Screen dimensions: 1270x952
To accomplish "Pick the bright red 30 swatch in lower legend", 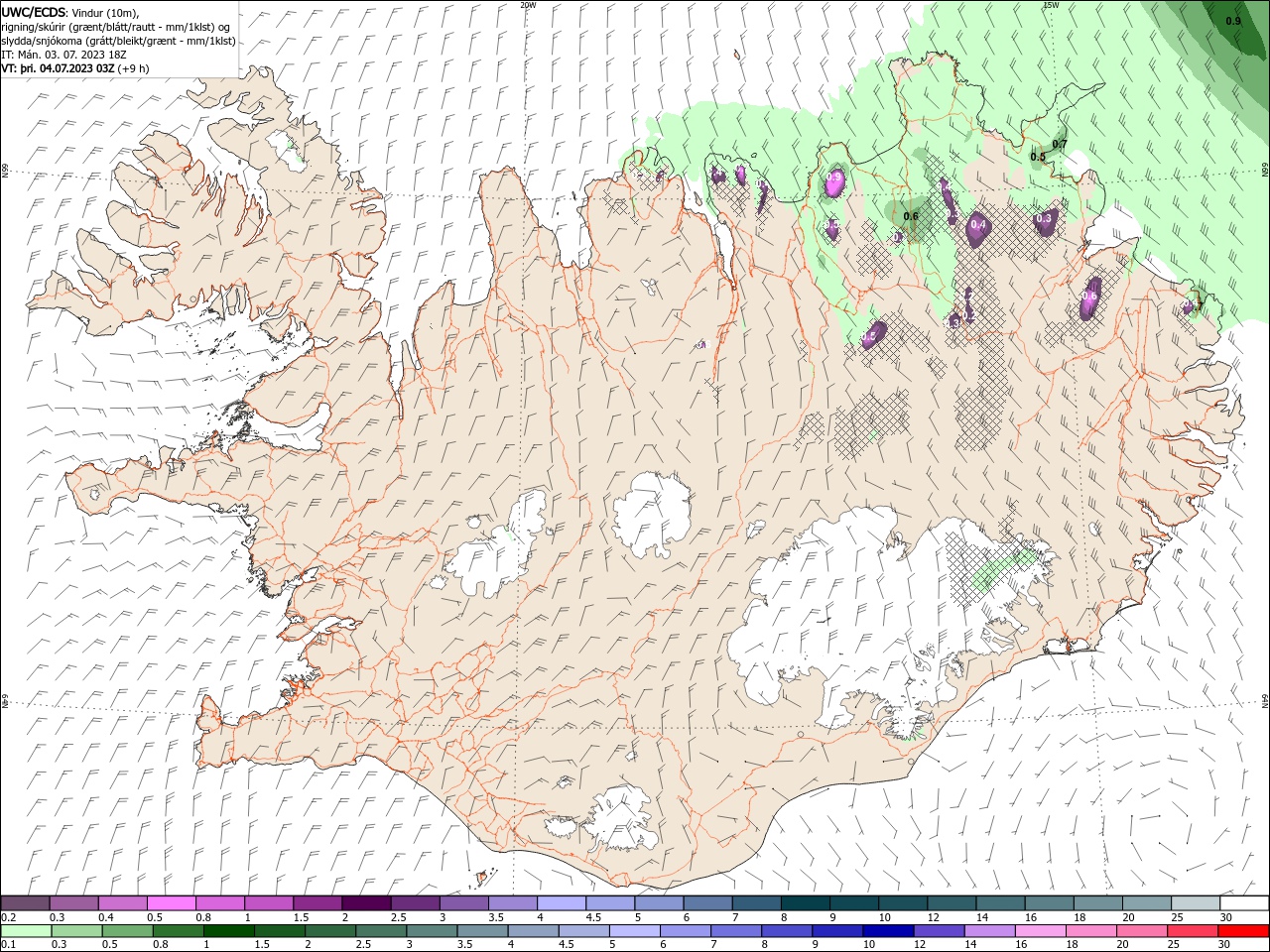I will click(x=1242, y=931).
